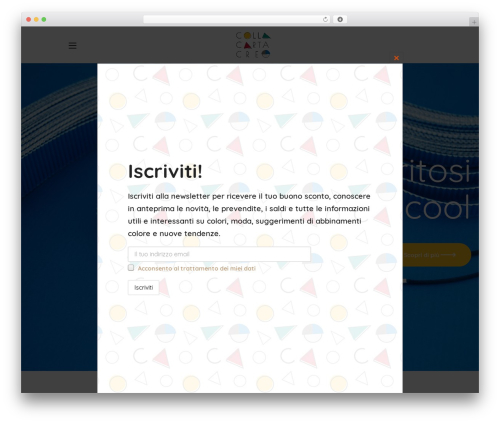
Task: Click the browser download icon
Action: (x=340, y=20)
